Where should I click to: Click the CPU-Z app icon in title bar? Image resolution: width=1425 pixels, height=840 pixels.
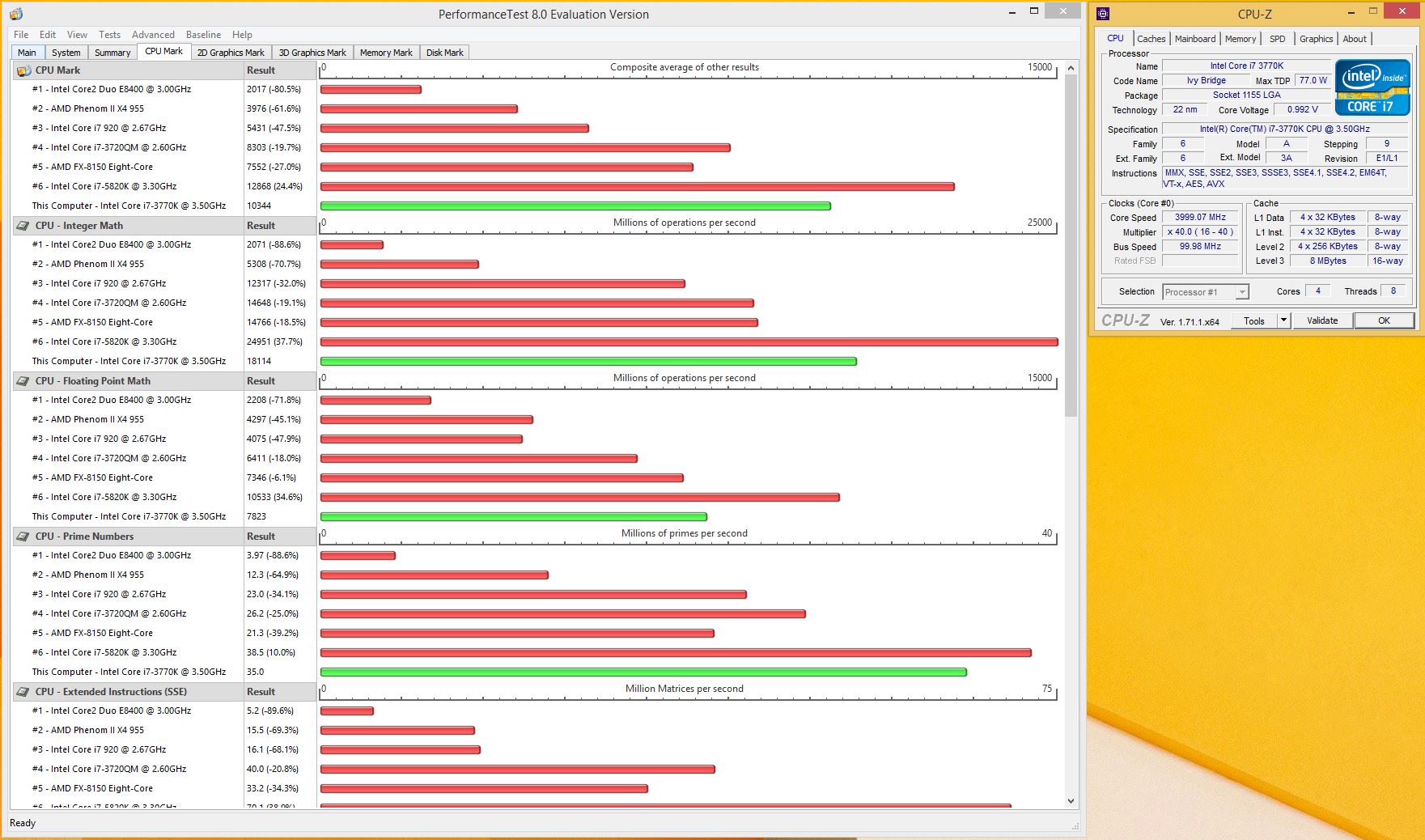(x=1103, y=14)
